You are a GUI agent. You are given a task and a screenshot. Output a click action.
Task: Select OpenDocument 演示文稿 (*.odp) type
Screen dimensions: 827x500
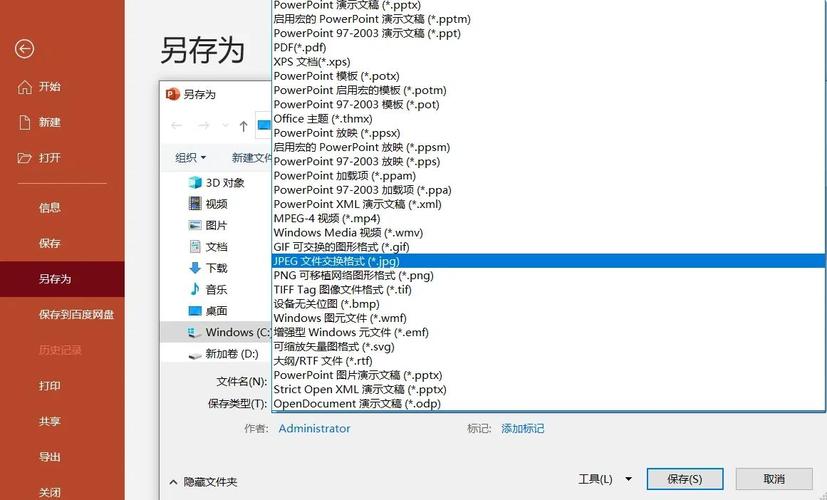click(x=549, y=403)
